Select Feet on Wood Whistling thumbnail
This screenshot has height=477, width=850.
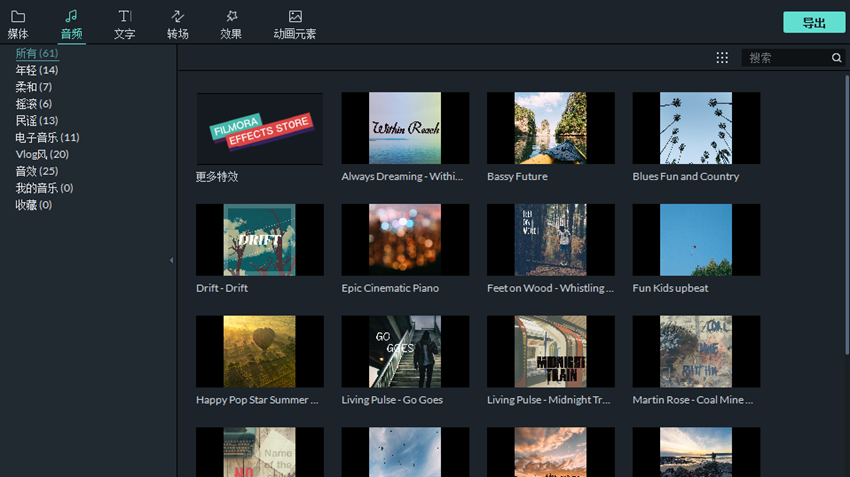pyautogui.click(x=551, y=240)
